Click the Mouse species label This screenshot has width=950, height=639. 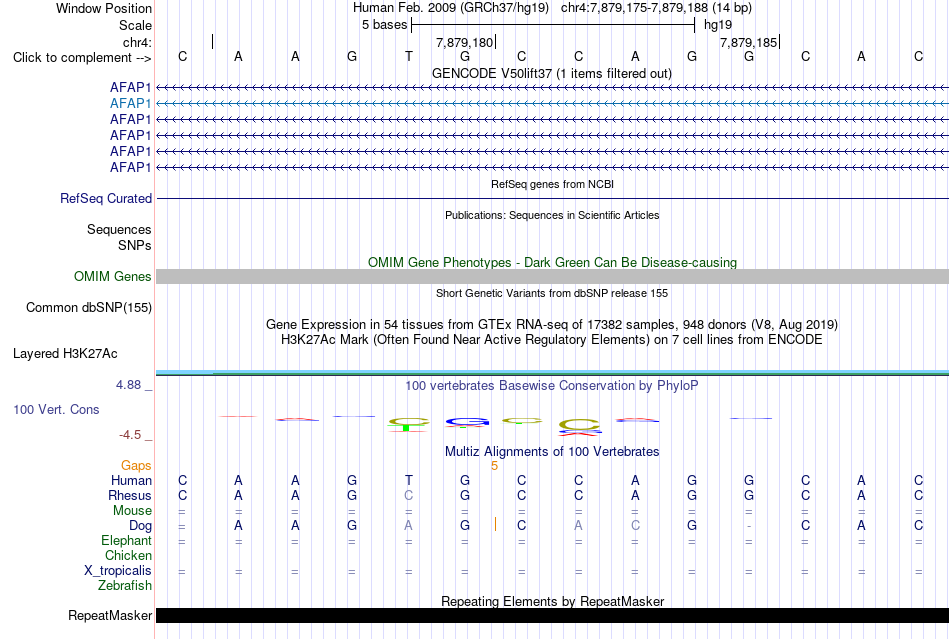click(x=132, y=511)
